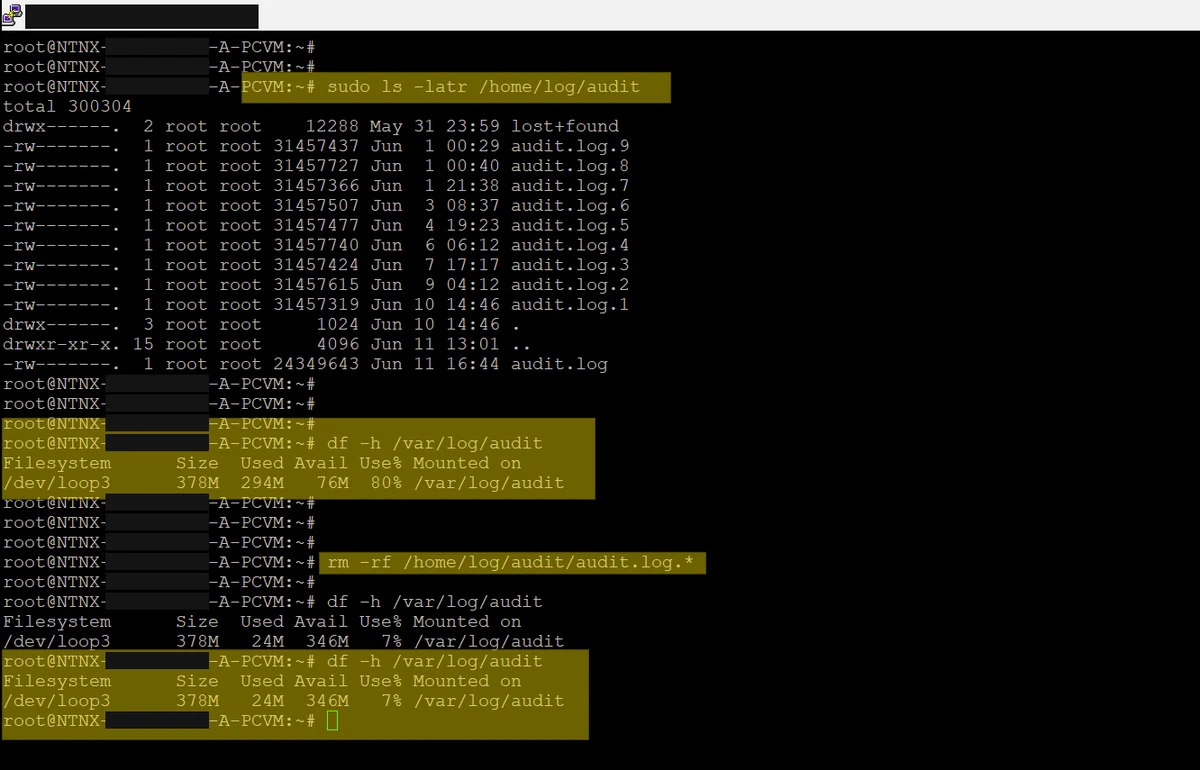
Task: Click the 'sudo ls -latr /home/log/audit' command text
Action: [483, 87]
